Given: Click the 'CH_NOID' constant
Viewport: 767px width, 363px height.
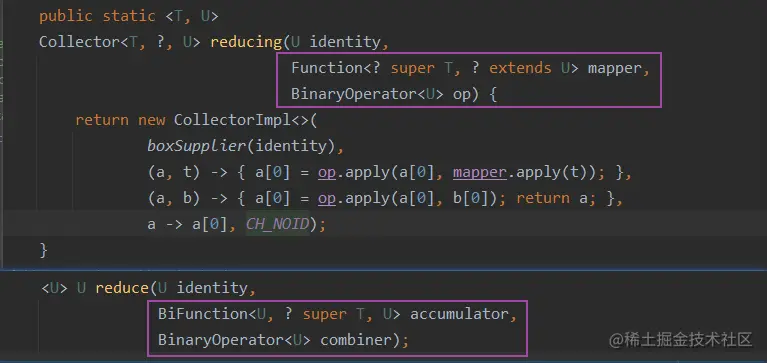Looking at the screenshot, I should [x=277, y=225].
